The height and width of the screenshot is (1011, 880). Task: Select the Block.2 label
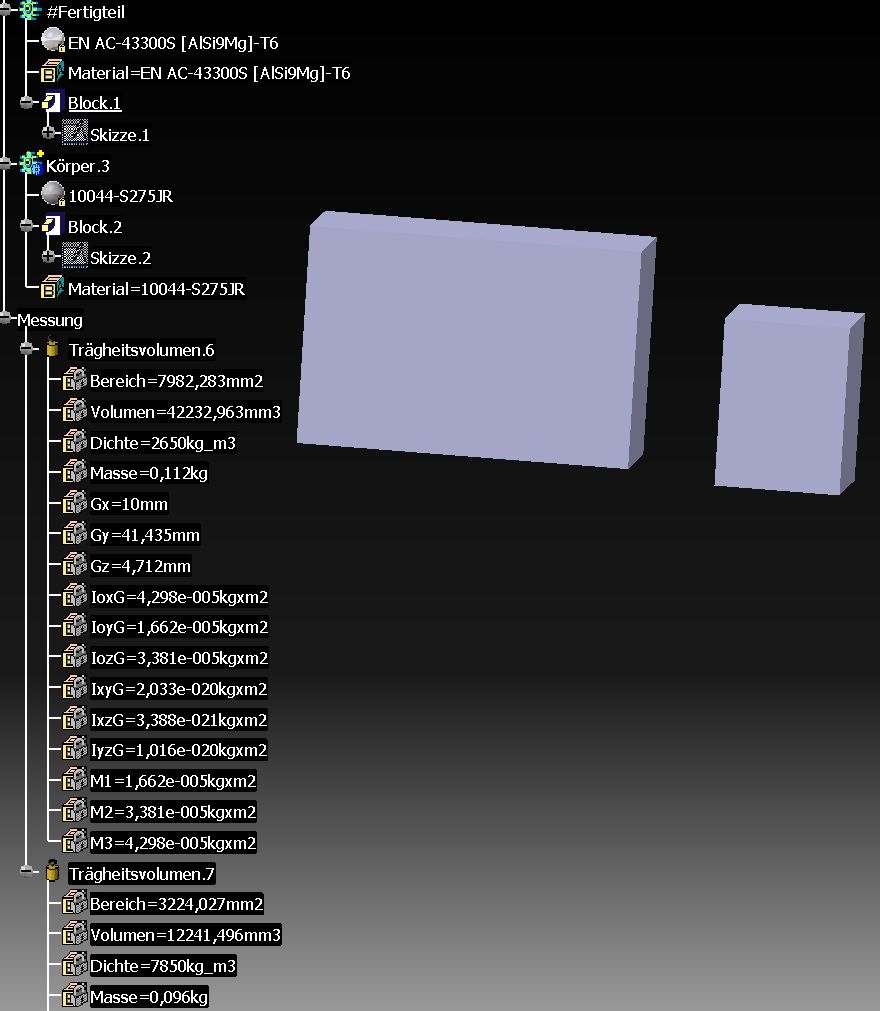(95, 227)
